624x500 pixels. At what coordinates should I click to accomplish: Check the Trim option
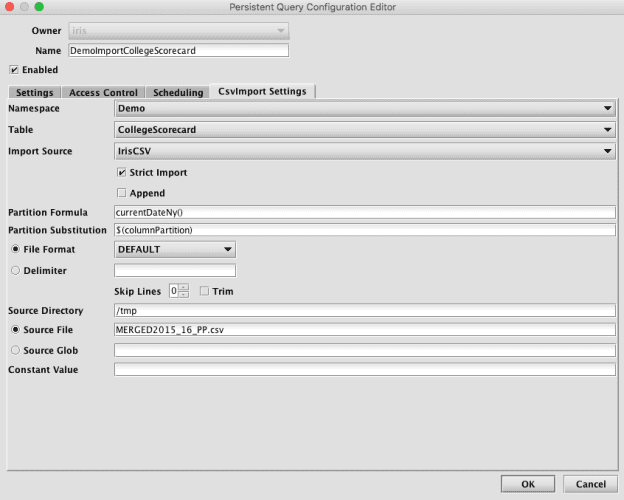tap(205, 291)
